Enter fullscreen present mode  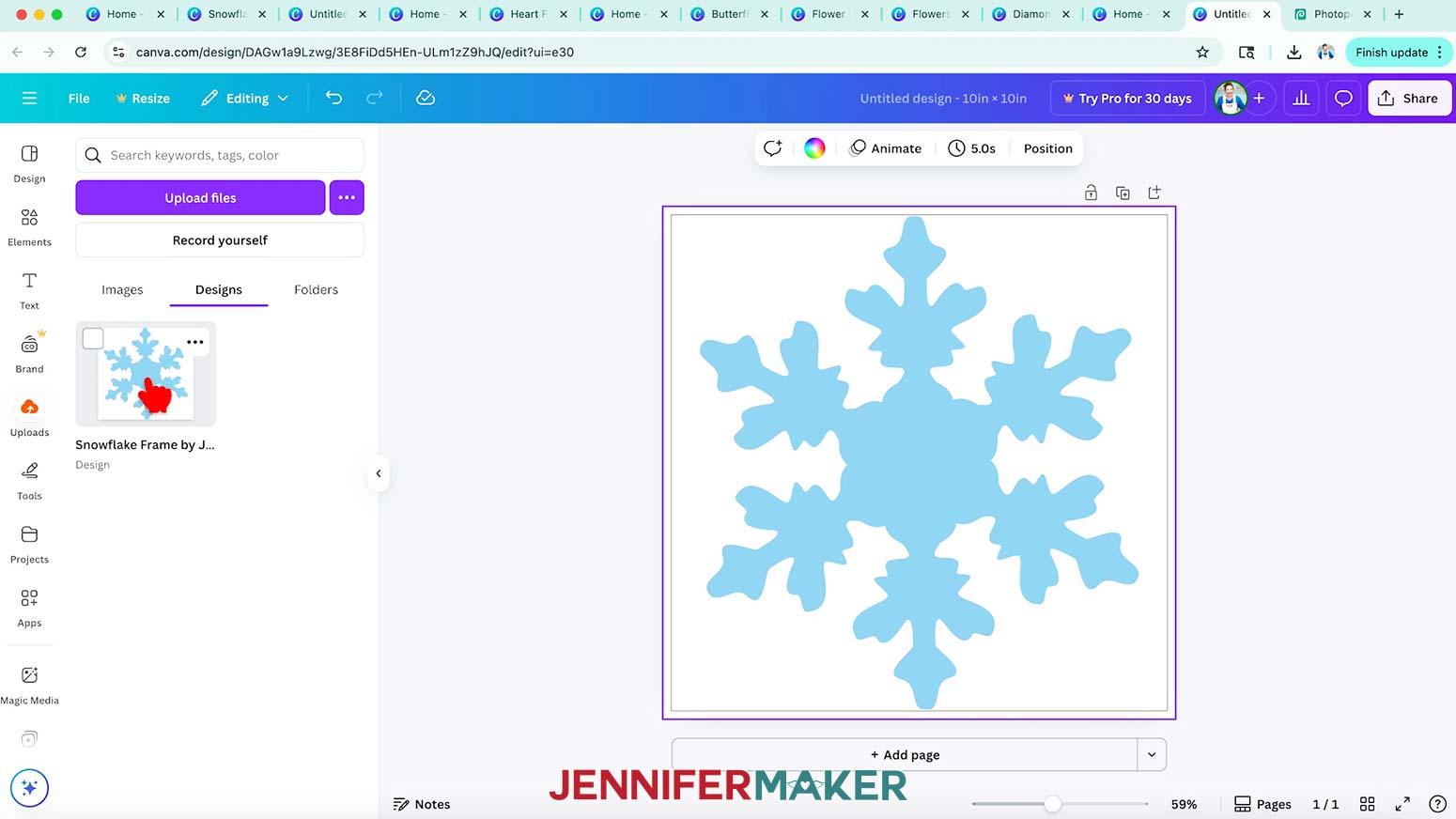pos(1402,804)
